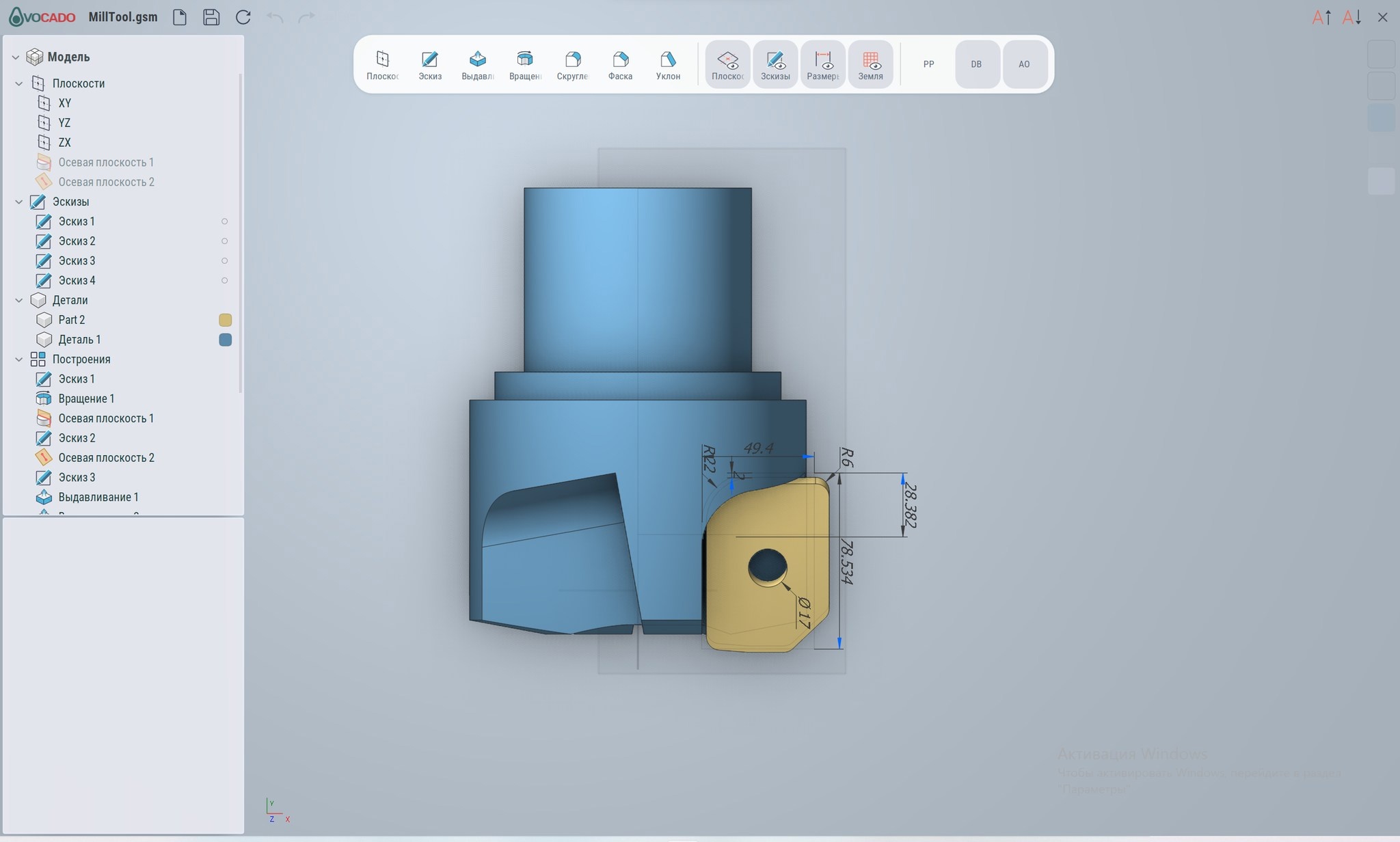This screenshot has height=842, width=1400.
Task: Click the AO toolbar button
Action: pos(1024,64)
